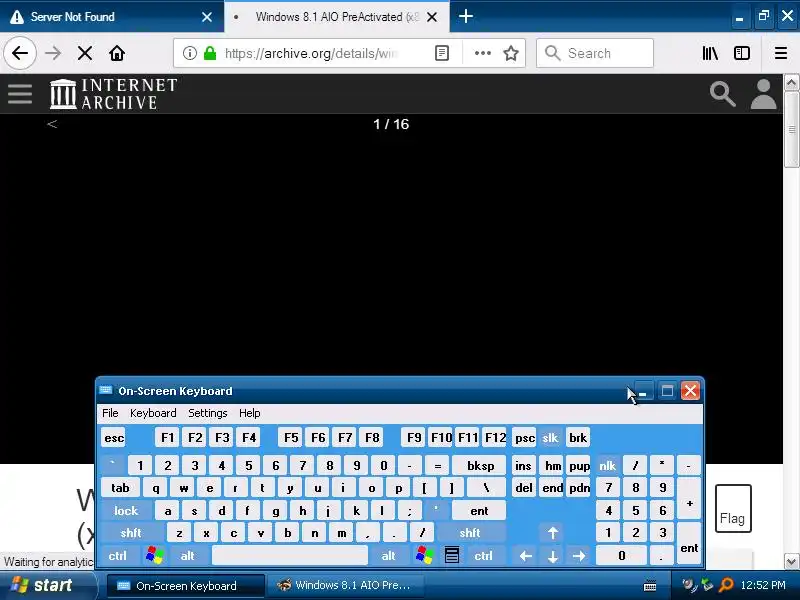Click the page scrollbar down arrow
Viewport: 800px width, 600px height.
pyautogui.click(x=791, y=561)
